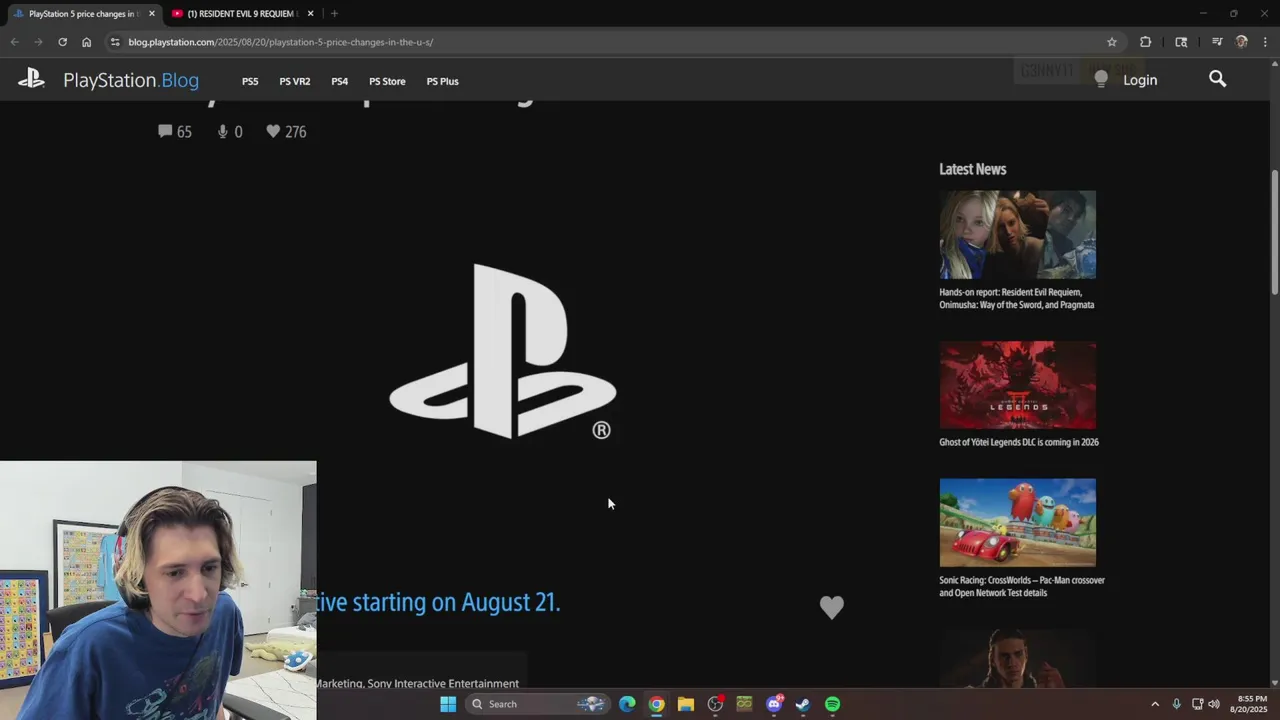Screen dimensions: 1280x720
Task: Click the Login link
Action: pyautogui.click(x=1140, y=80)
